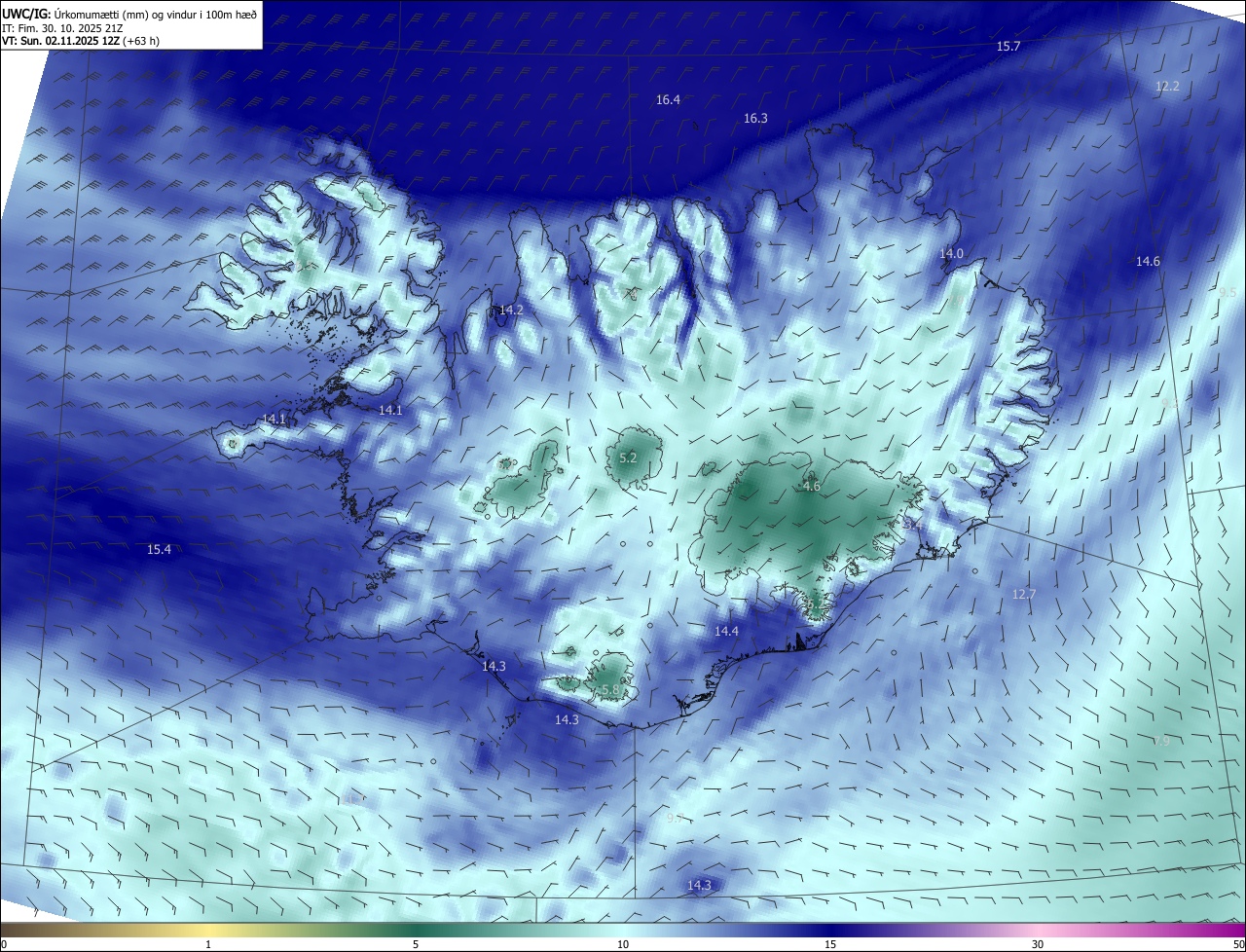1246x952 pixels.
Task: Click the 14.2 value label
Action: point(511,310)
